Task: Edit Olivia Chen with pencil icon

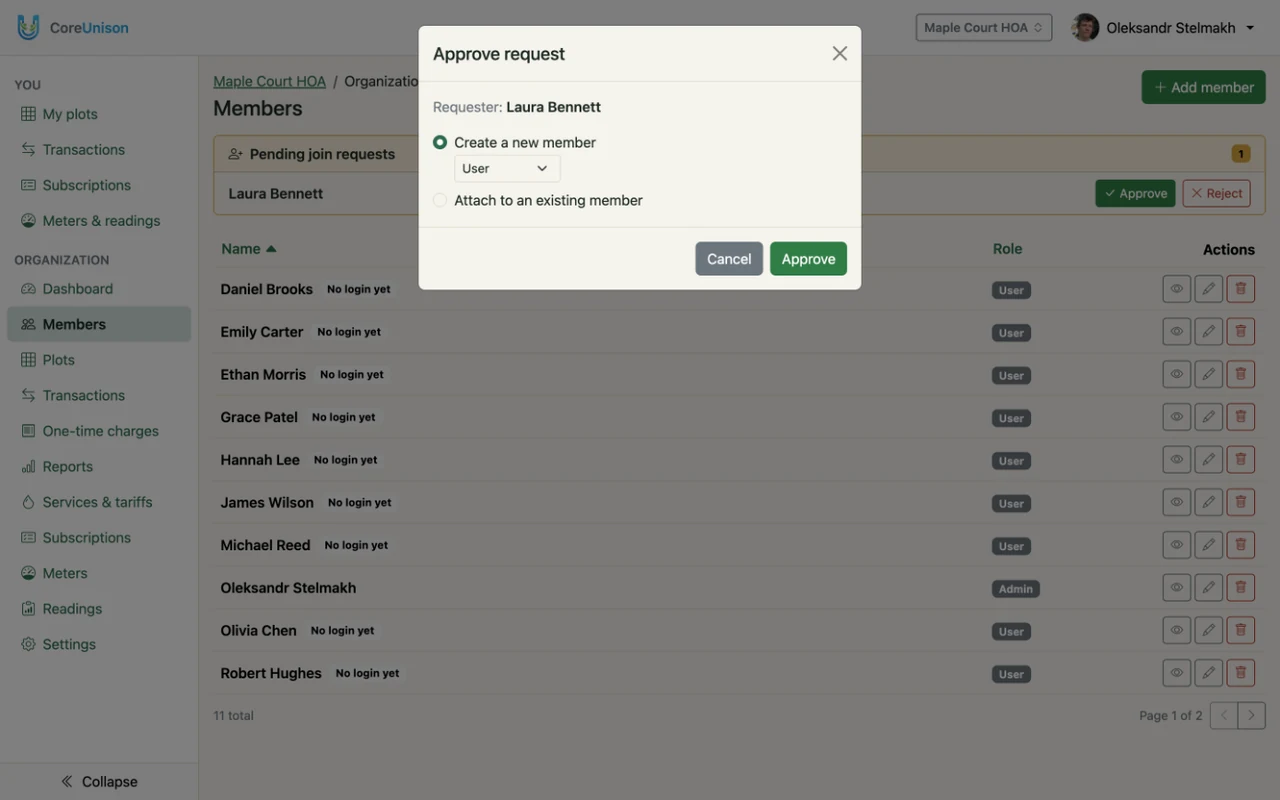Action: point(1209,631)
